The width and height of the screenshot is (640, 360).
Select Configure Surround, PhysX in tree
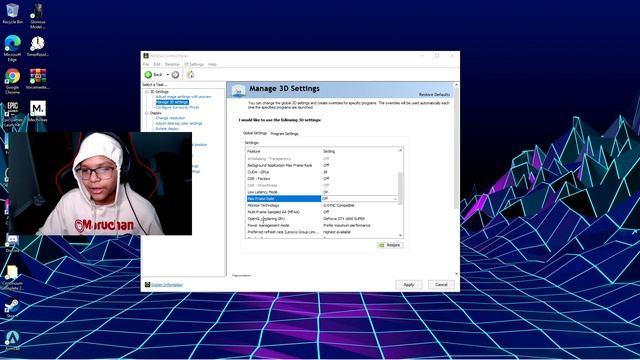click(x=177, y=107)
